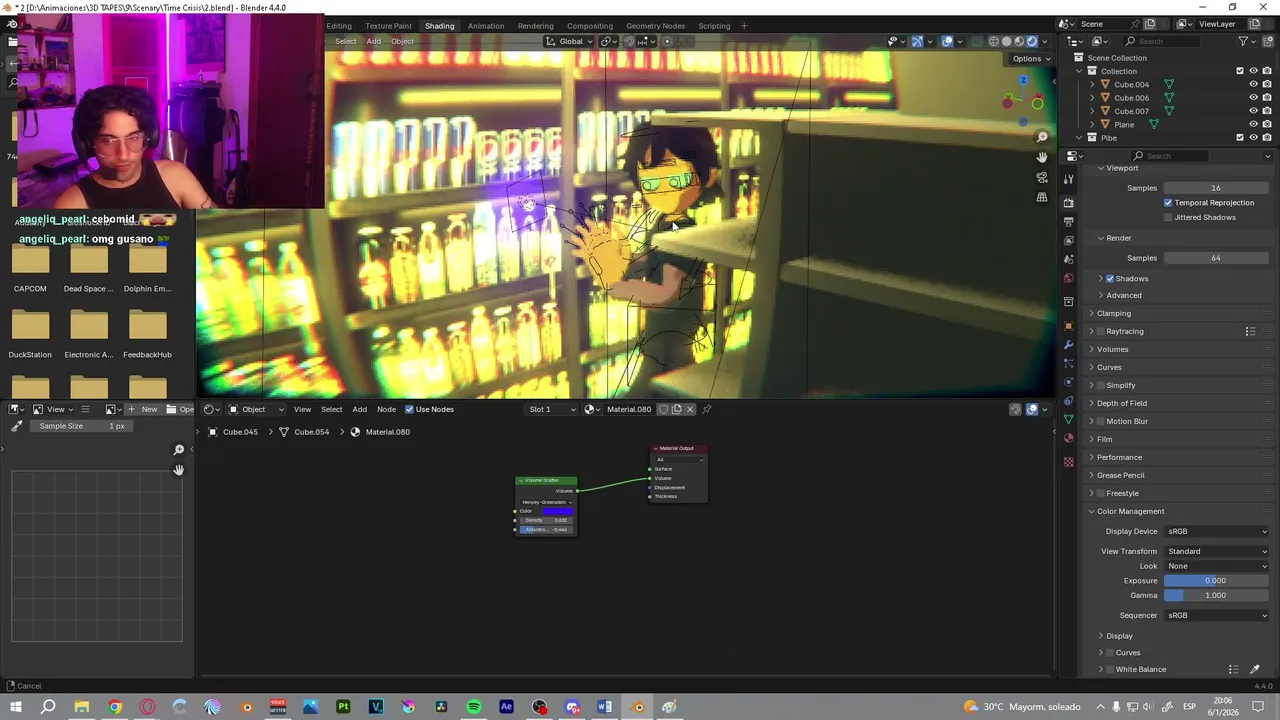The image size is (1280, 720).
Task: Toggle the Shadows checkbox under Render
Action: (x=1110, y=278)
